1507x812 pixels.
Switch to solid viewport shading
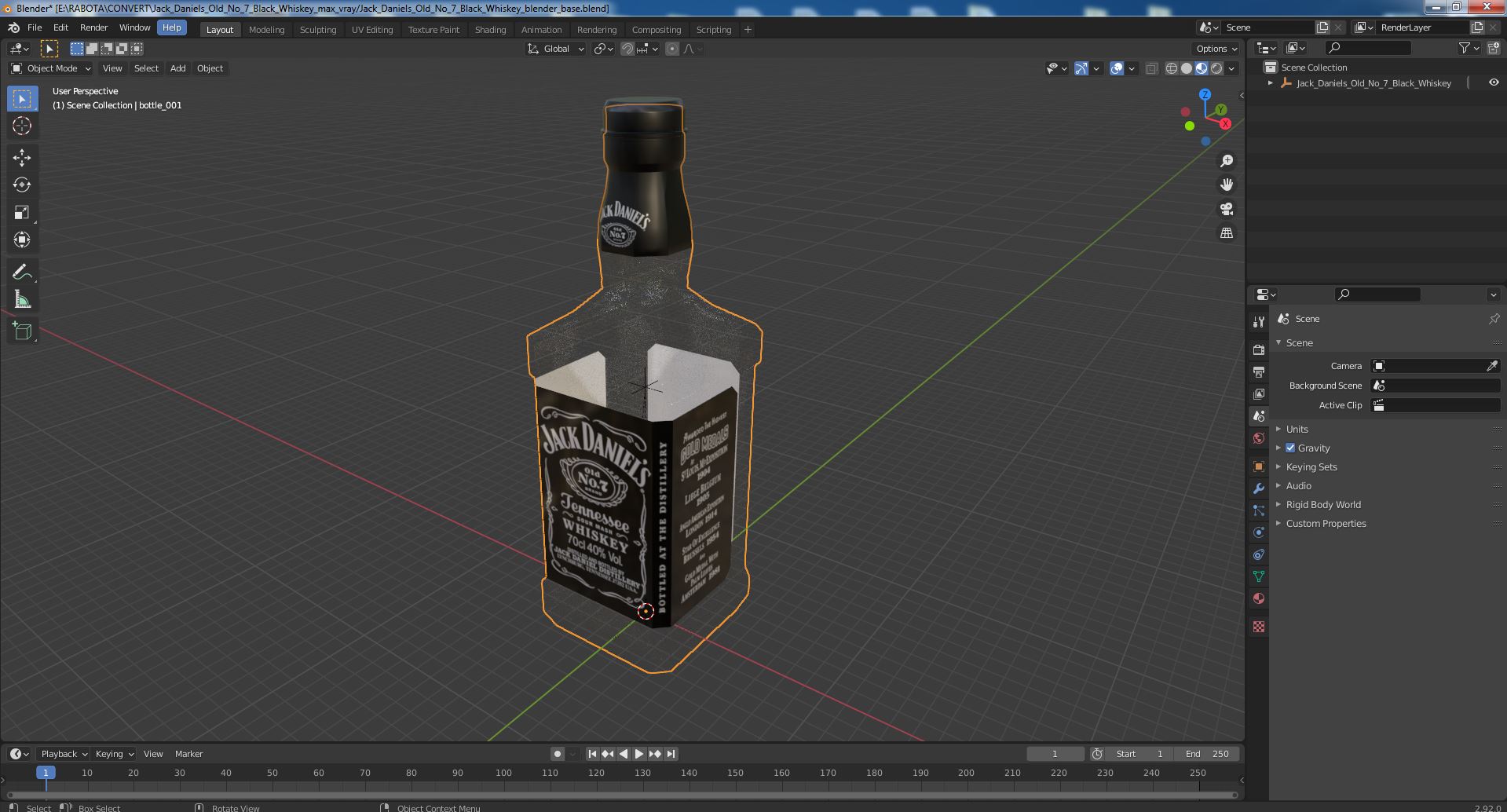[1187, 68]
